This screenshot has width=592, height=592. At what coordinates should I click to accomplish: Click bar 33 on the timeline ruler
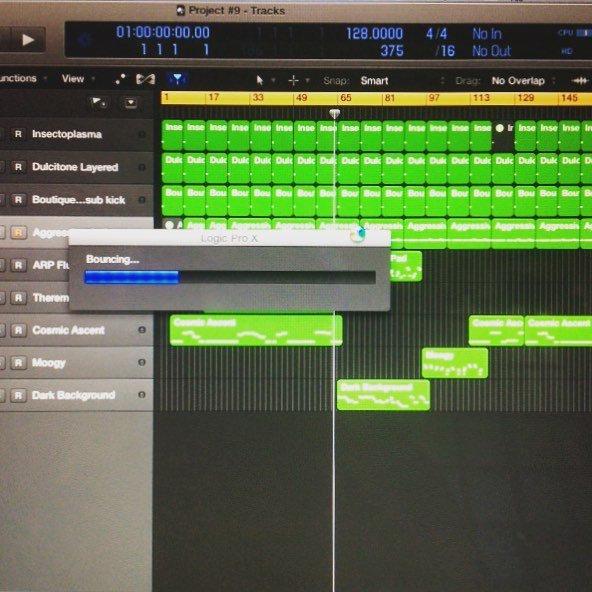(x=258, y=97)
